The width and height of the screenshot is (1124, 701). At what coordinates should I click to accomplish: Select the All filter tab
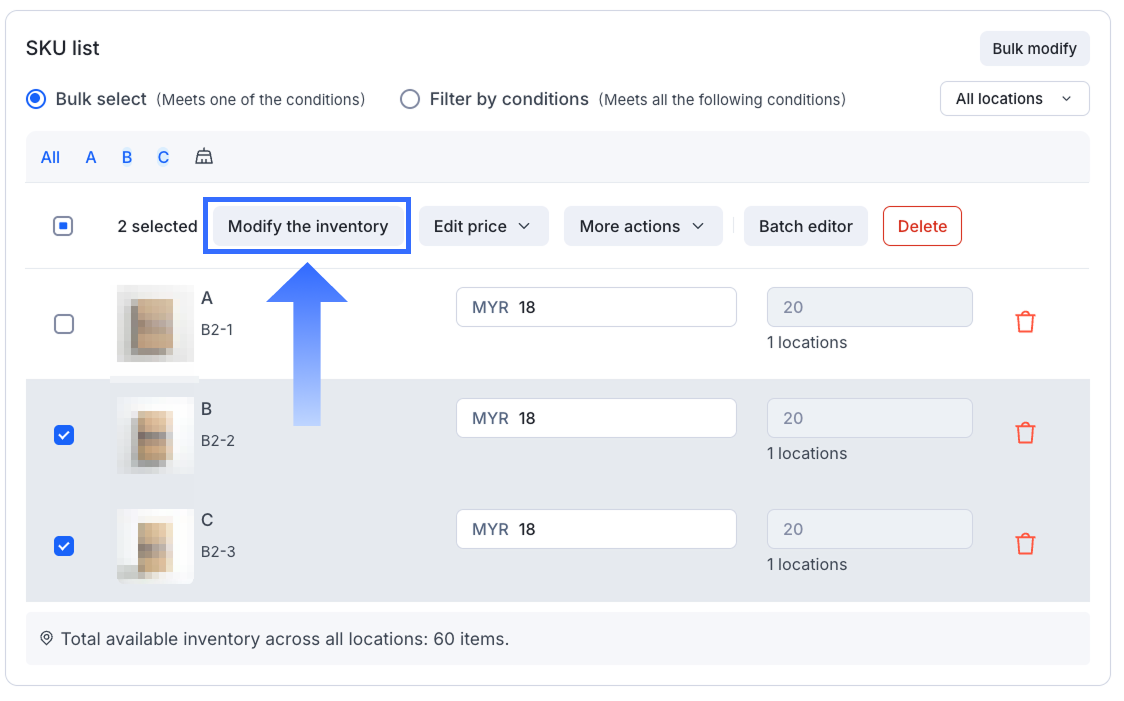50,157
